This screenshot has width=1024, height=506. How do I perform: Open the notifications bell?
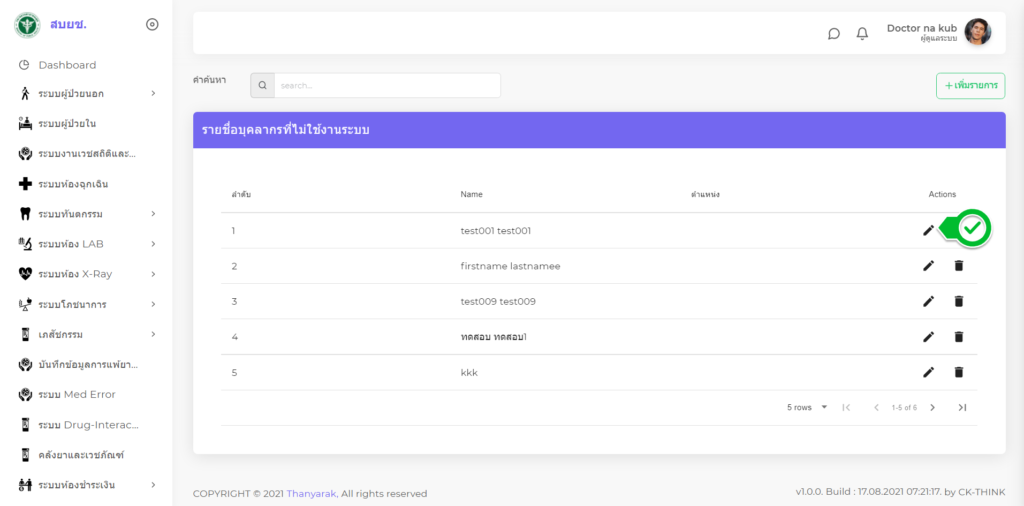point(862,33)
